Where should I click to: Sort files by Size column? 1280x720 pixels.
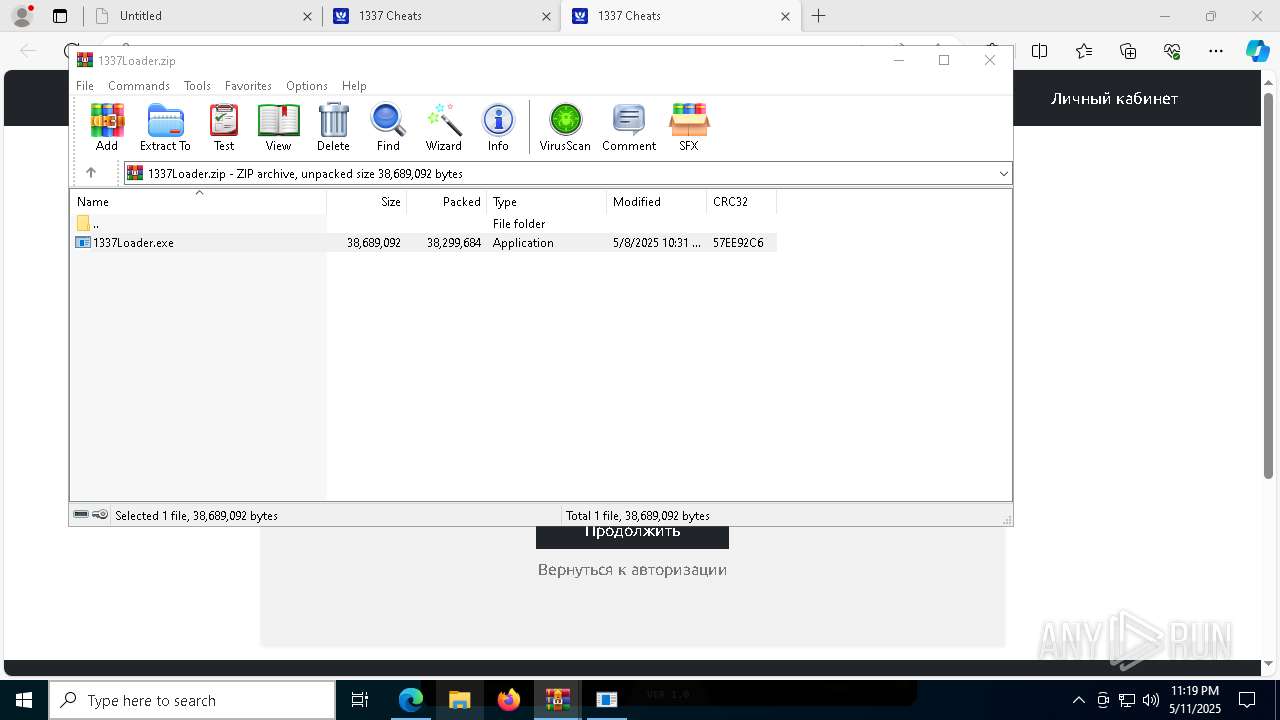(367, 202)
